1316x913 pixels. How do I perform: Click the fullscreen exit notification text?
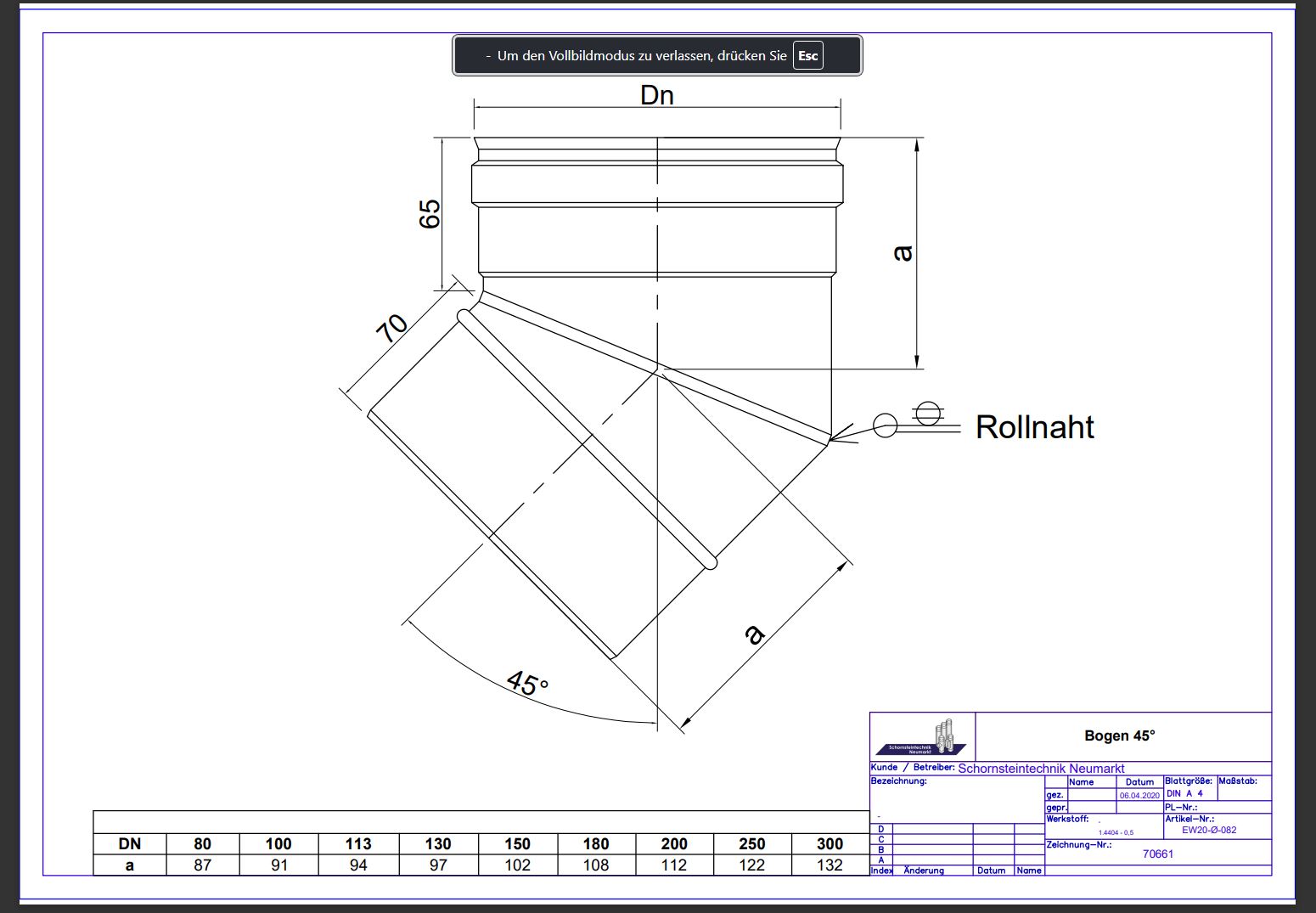coord(641,56)
